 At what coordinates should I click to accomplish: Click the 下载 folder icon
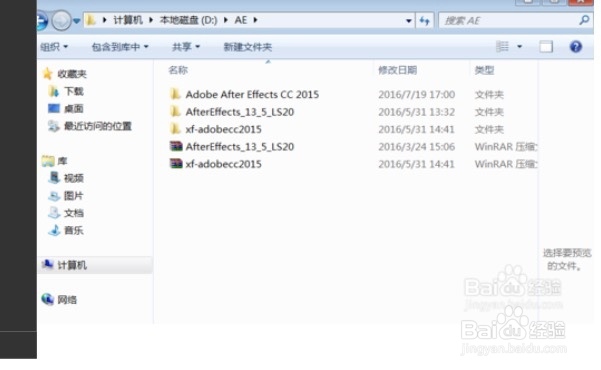point(54,91)
